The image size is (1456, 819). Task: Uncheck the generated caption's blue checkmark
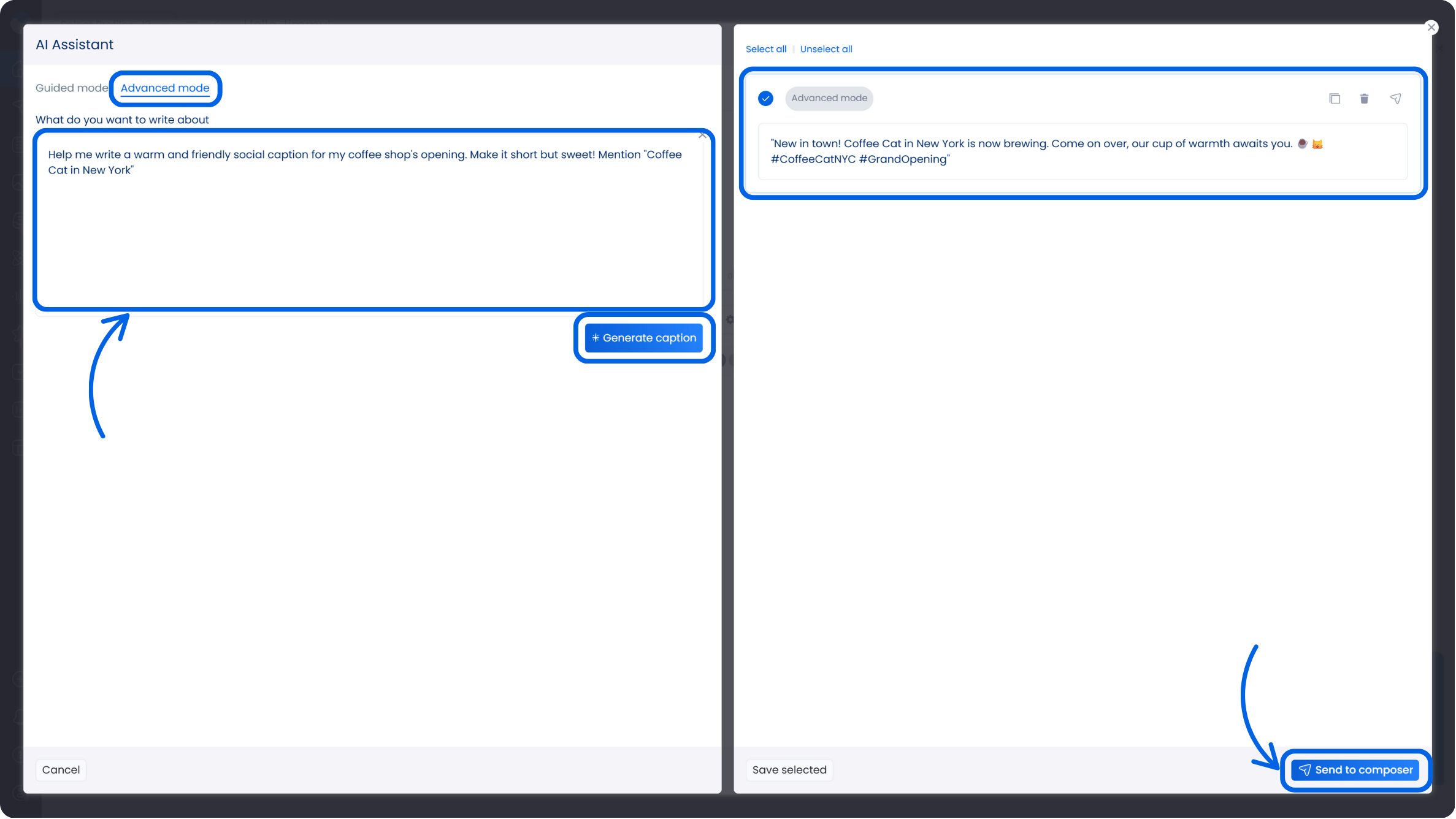(x=766, y=99)
